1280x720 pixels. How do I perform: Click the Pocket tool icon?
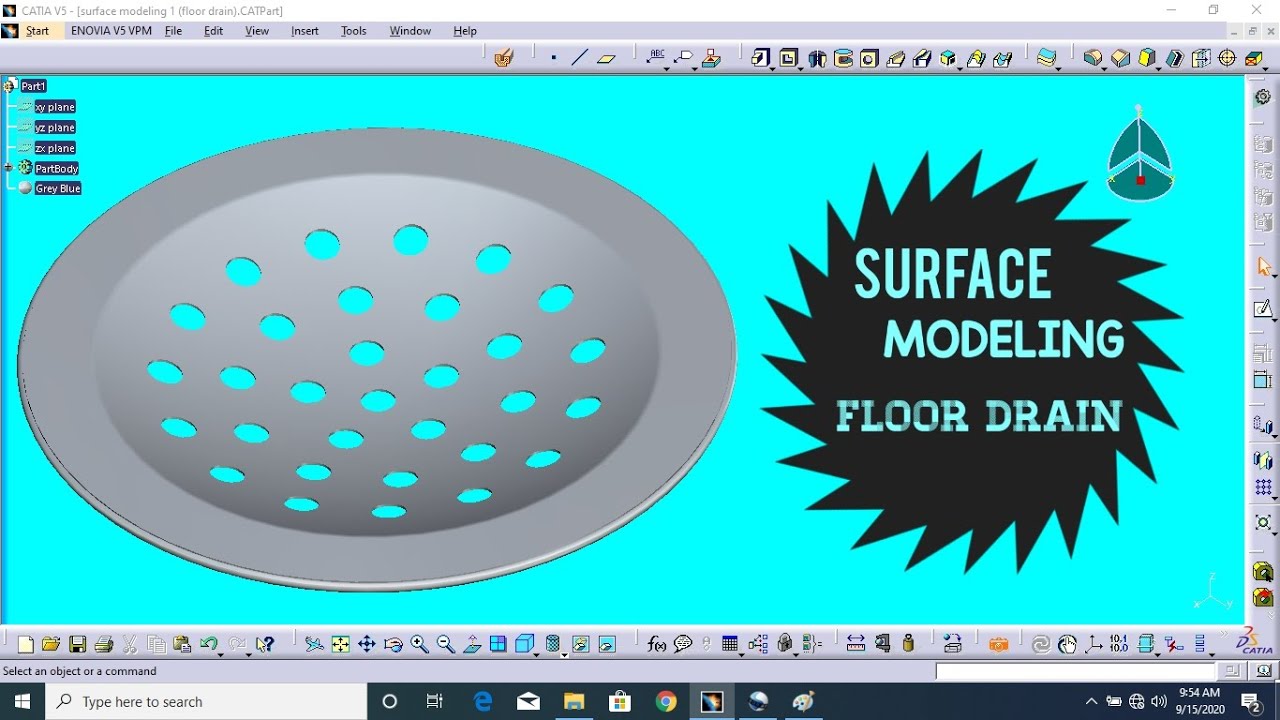coord(789,58)
